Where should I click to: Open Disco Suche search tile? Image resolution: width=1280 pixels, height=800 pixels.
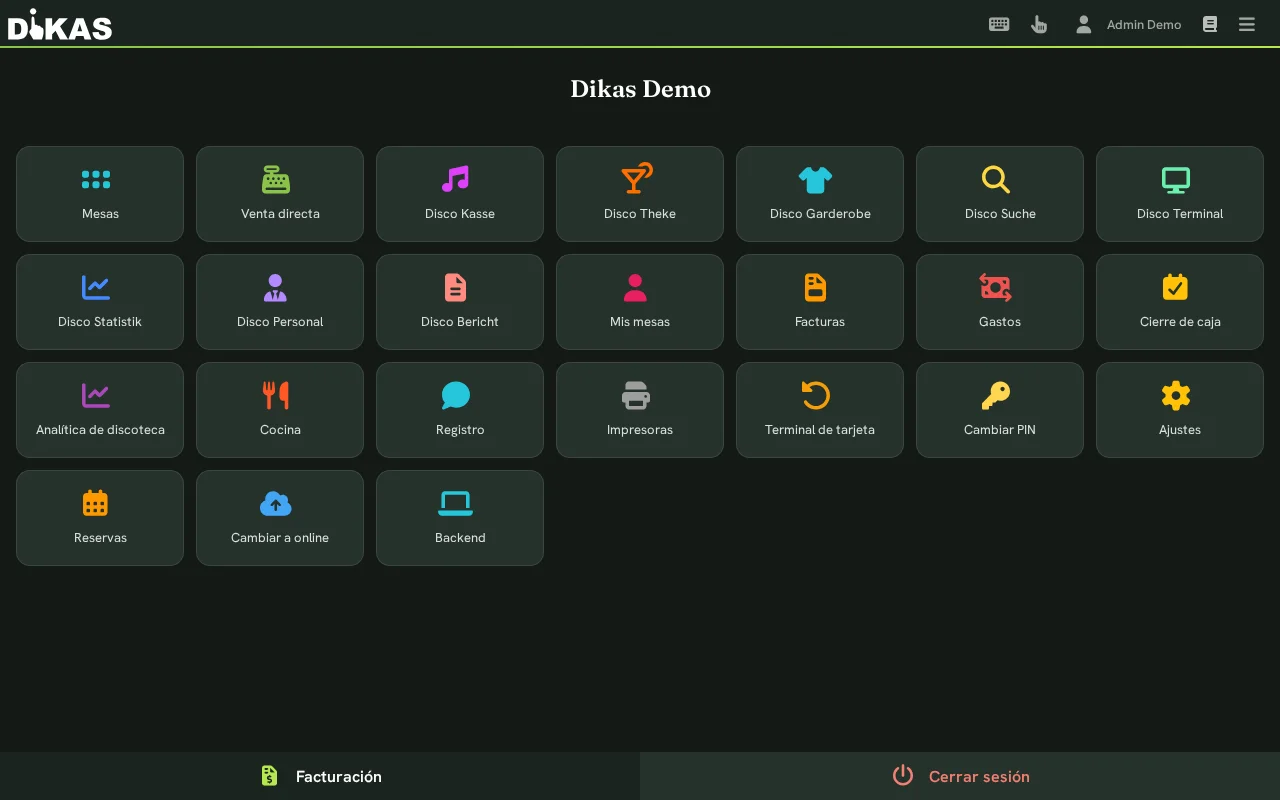pos(1000,194)
